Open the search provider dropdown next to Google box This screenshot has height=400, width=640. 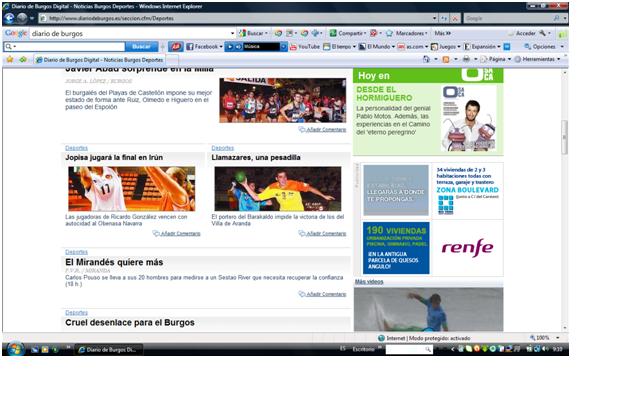565,18
